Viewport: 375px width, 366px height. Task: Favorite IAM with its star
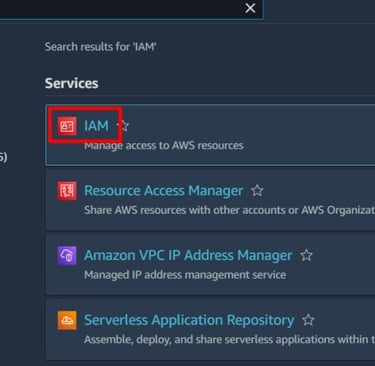[123, 126]
